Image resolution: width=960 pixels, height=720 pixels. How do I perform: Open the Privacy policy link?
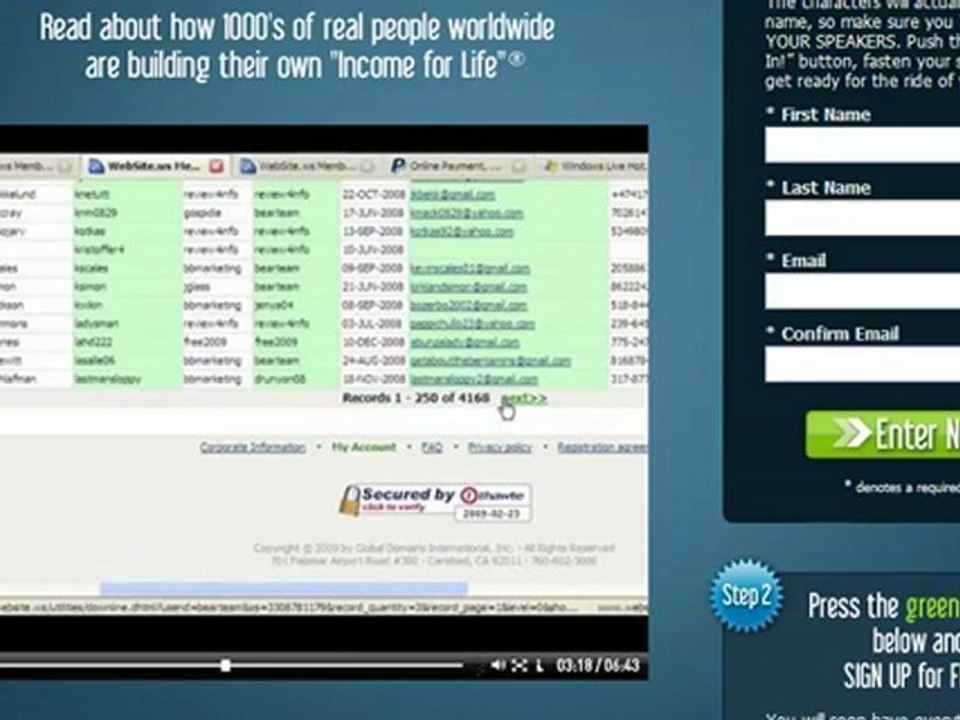500,448
